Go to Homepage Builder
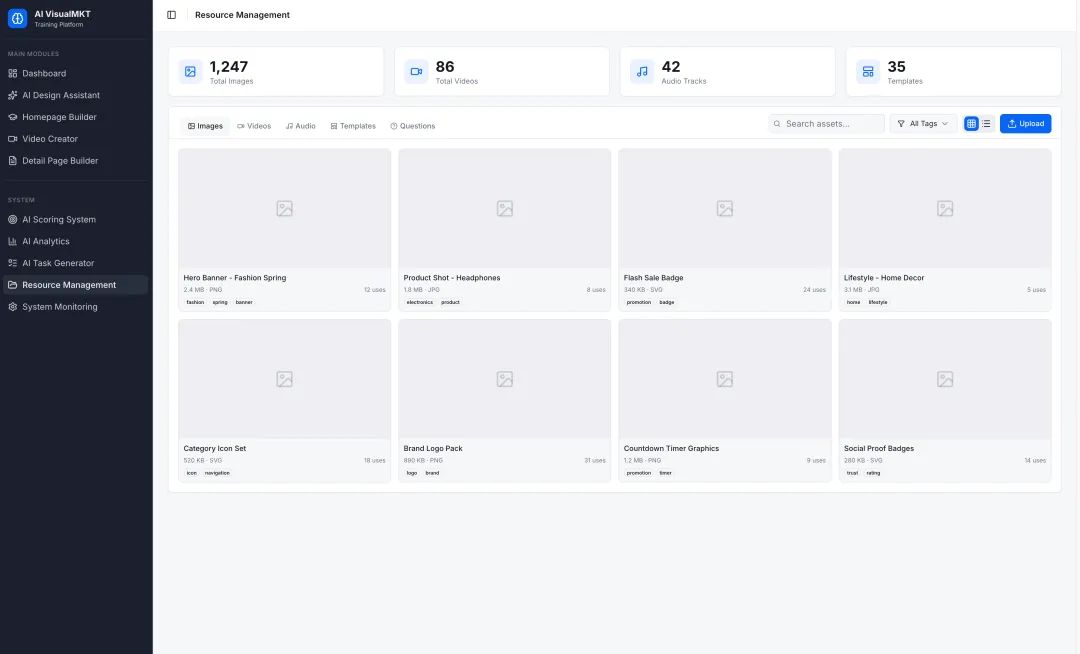Screen dimensions: 1080x654 pos(75,117)
